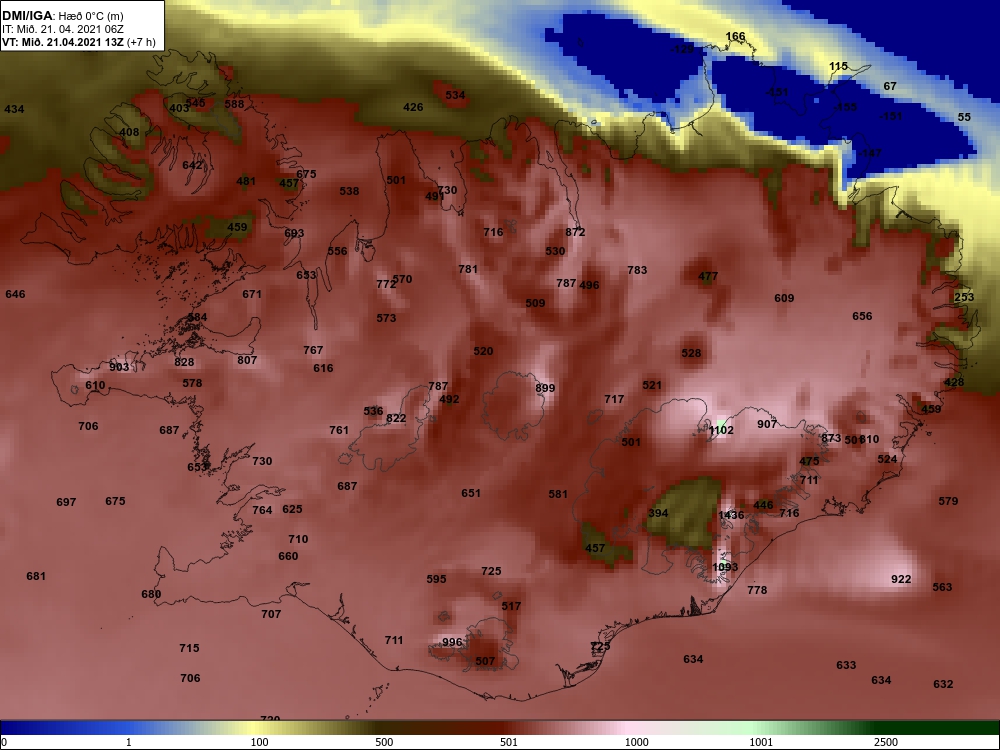Click the 778 value label
Viewport: 1000px width, 750px height.
(x=757, y=590)
